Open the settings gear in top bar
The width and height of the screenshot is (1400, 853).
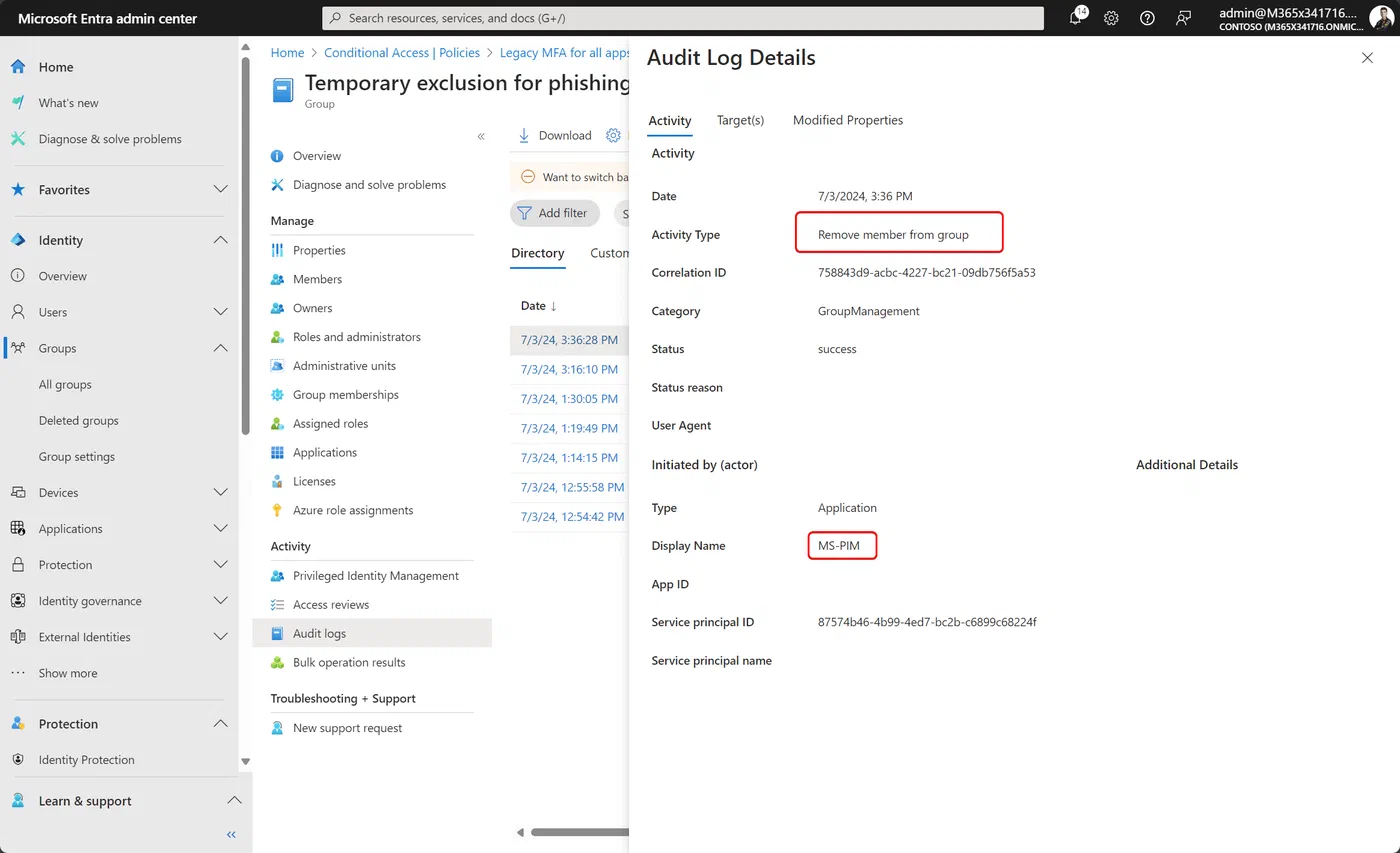1111,18
